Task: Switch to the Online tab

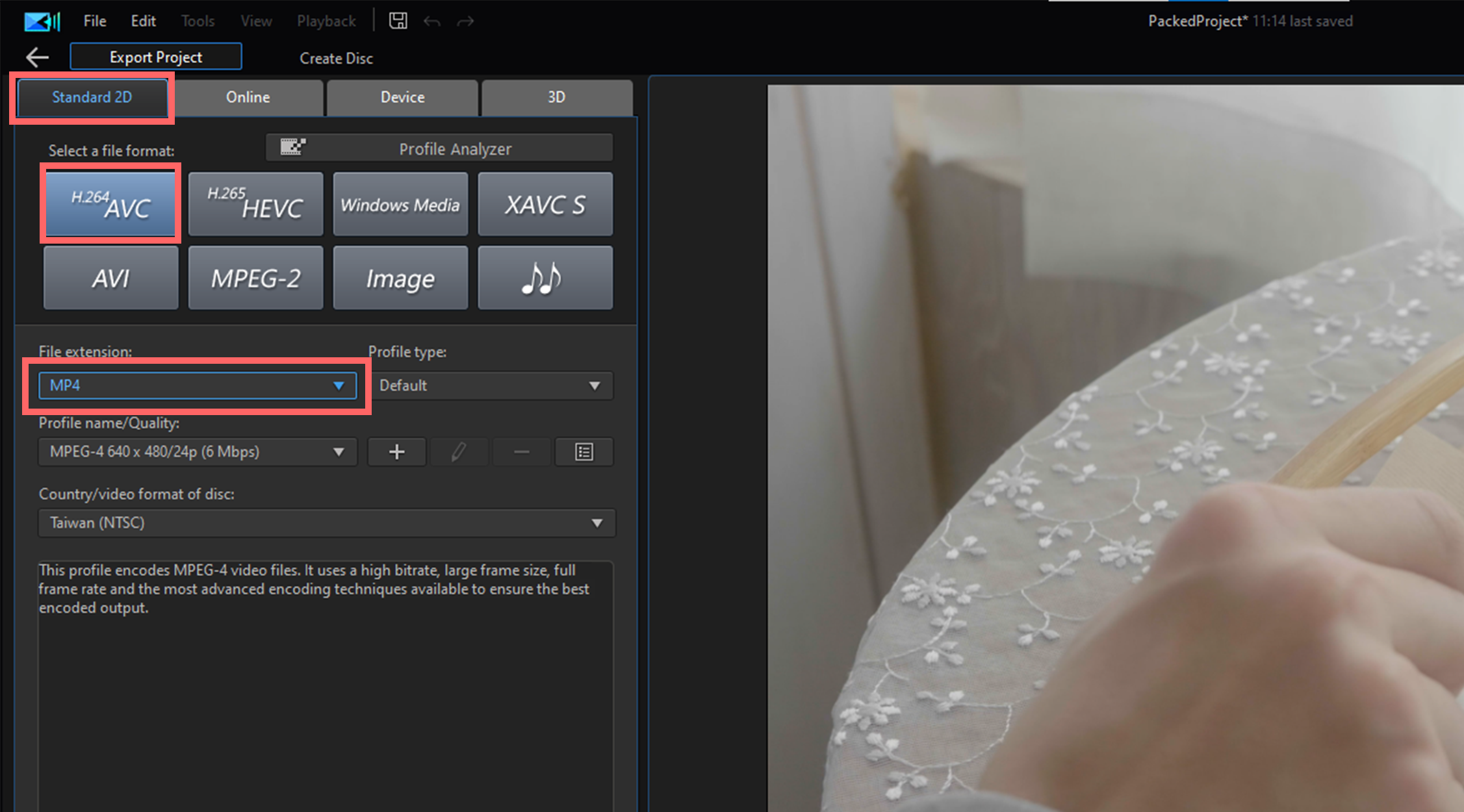Action: [x=248, y=97]
